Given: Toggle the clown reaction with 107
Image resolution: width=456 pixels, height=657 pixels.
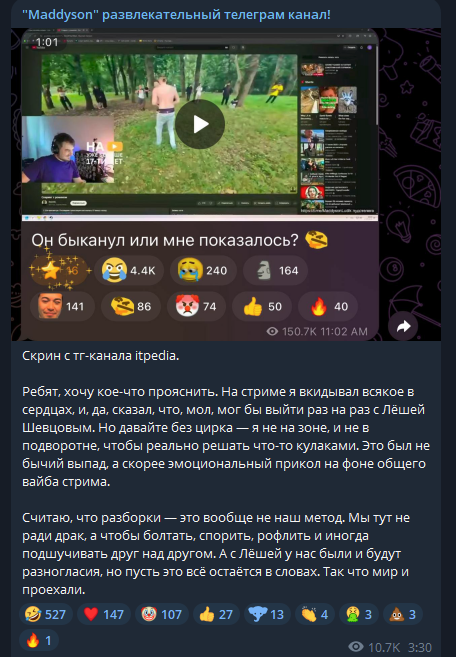Looking at the screenshot, I should (x=162, y=614).
